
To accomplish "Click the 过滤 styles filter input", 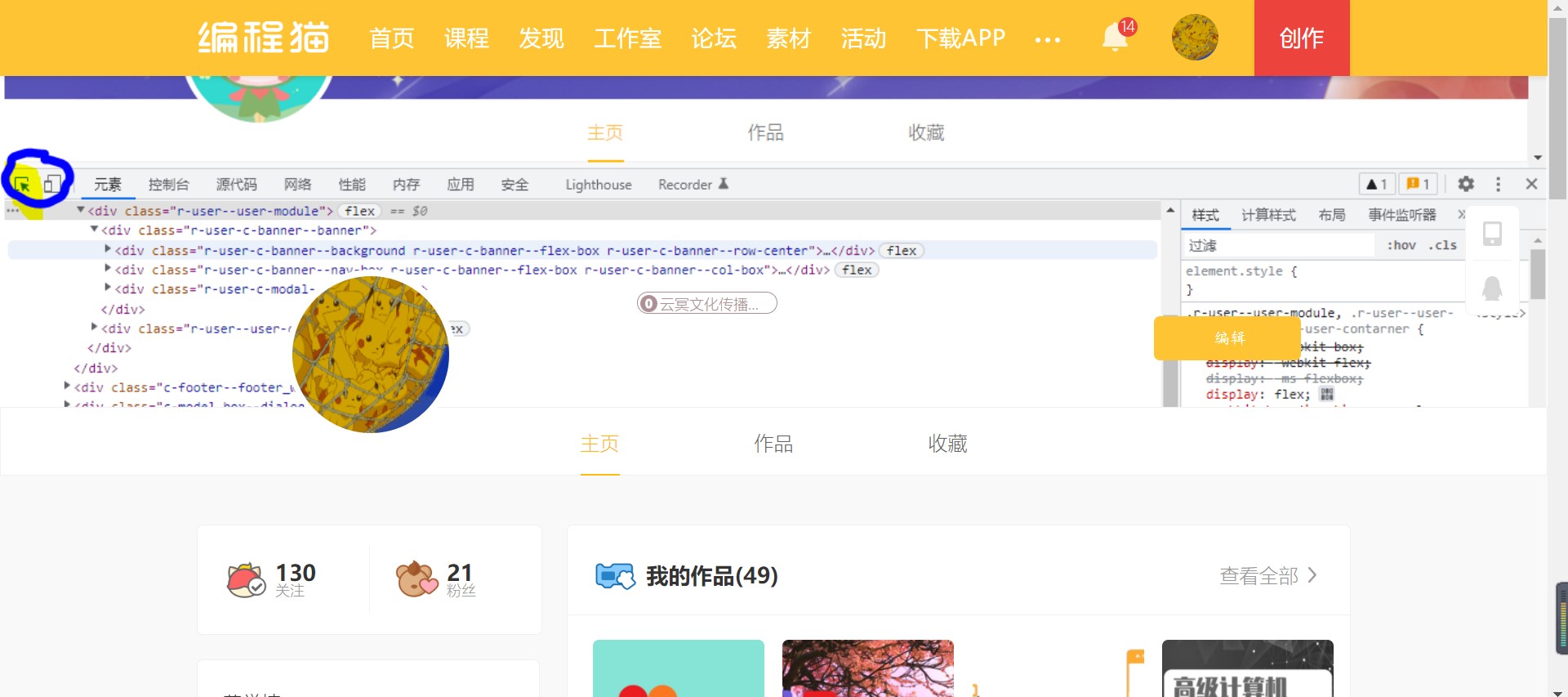I will 1279,245.
